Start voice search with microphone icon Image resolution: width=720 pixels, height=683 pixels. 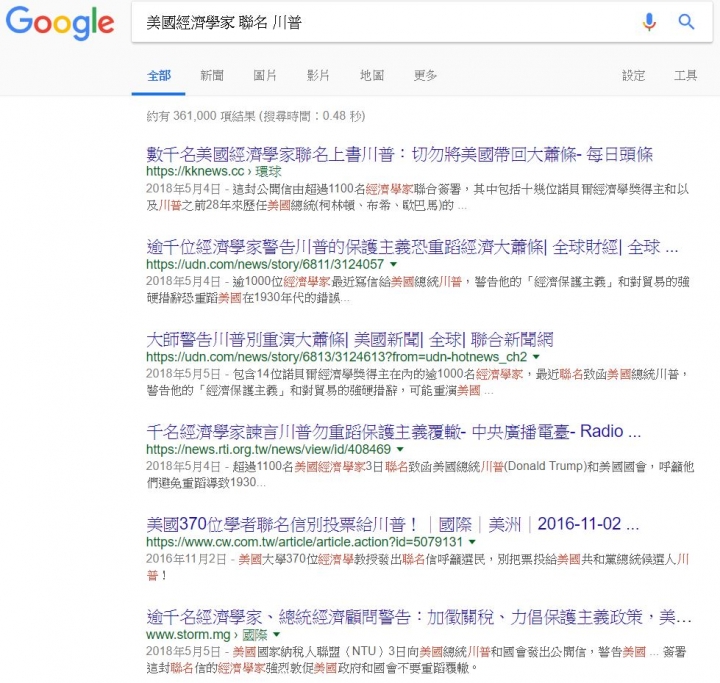[x=649, y=22]
